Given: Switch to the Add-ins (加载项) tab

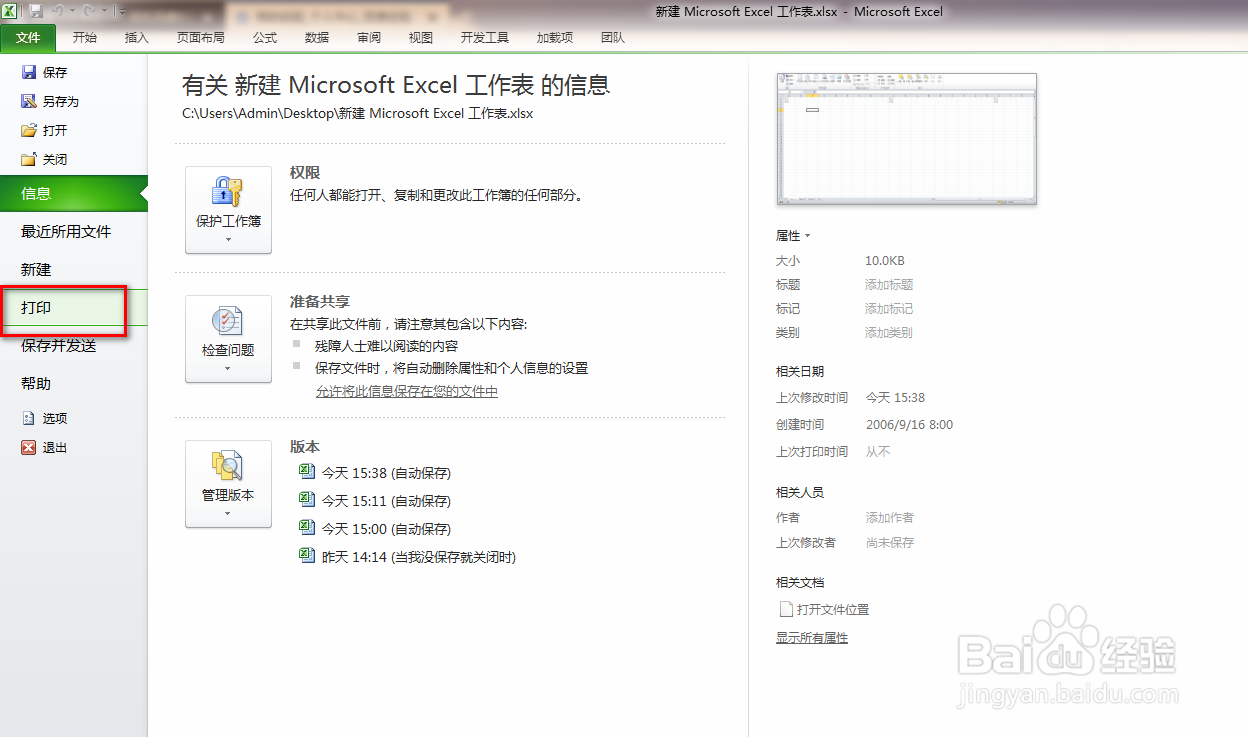Looking at the screenshot, I should pyautogui.click(x=554, y=38).
